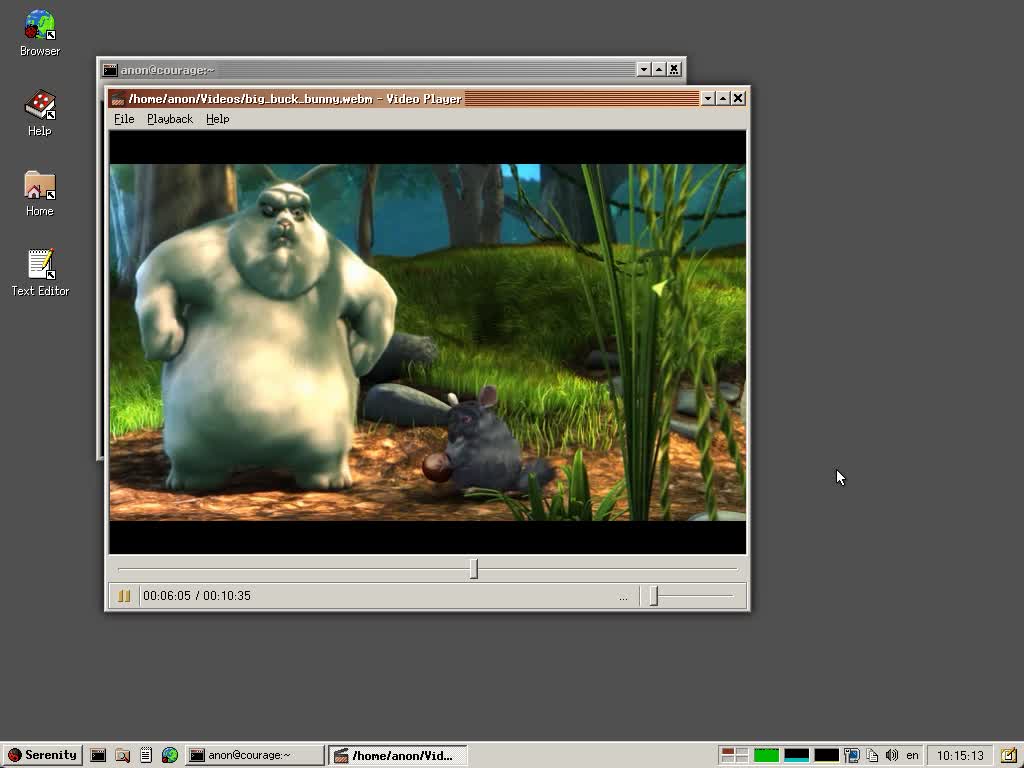Viewport: 1024px width, 768px height.
Task: Open the Playback menu
Action: click(x=169, y=119)
